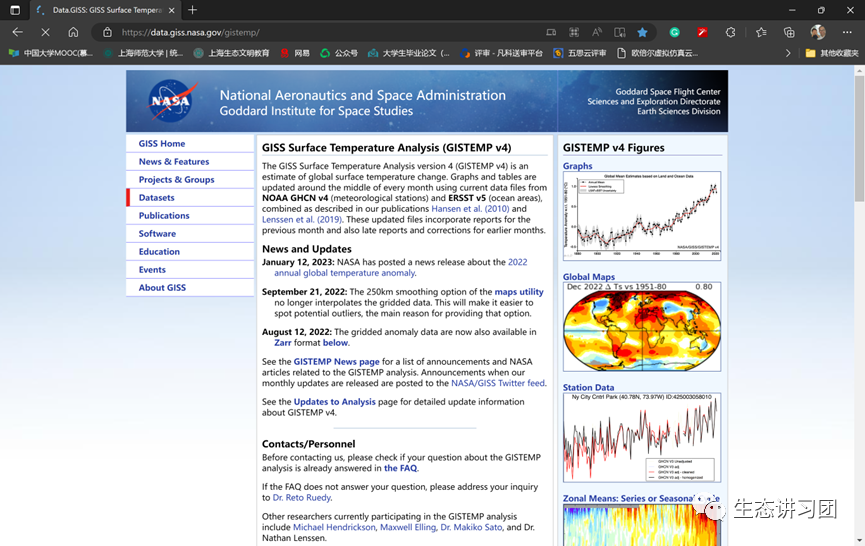Click the QR code icon in address bar

click(574, 33)
